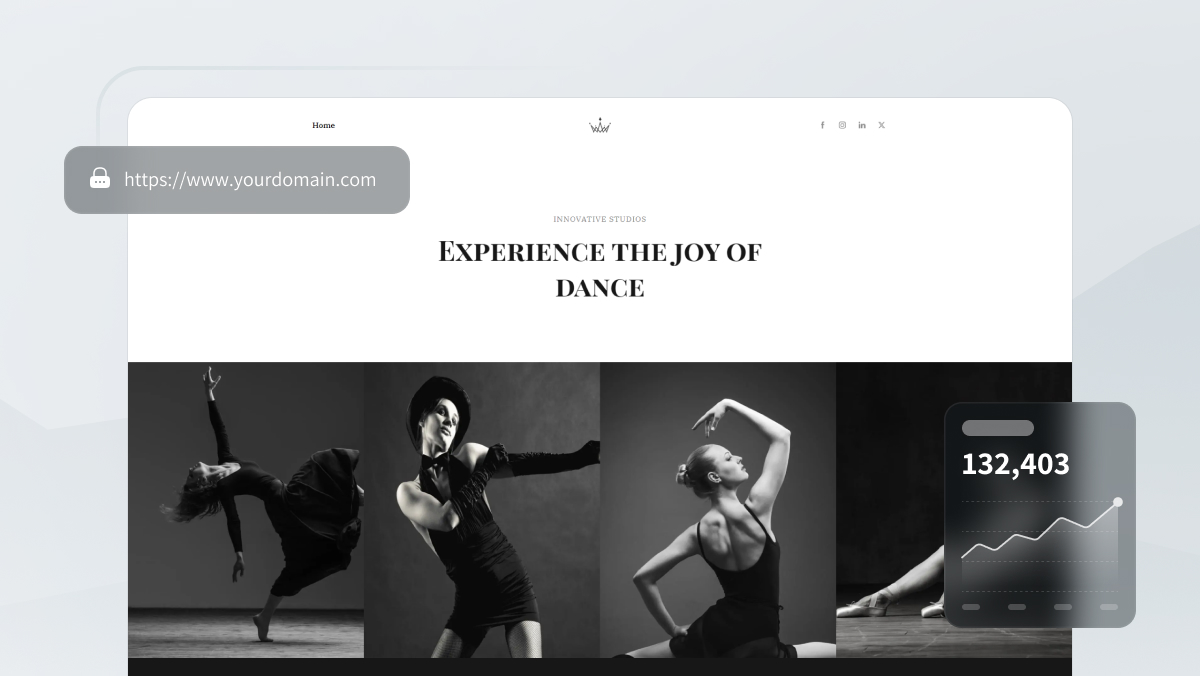This screenshot has width=1200, height=676.
Task: Click the first axis tick under the chart
Action: click(971, 607)
